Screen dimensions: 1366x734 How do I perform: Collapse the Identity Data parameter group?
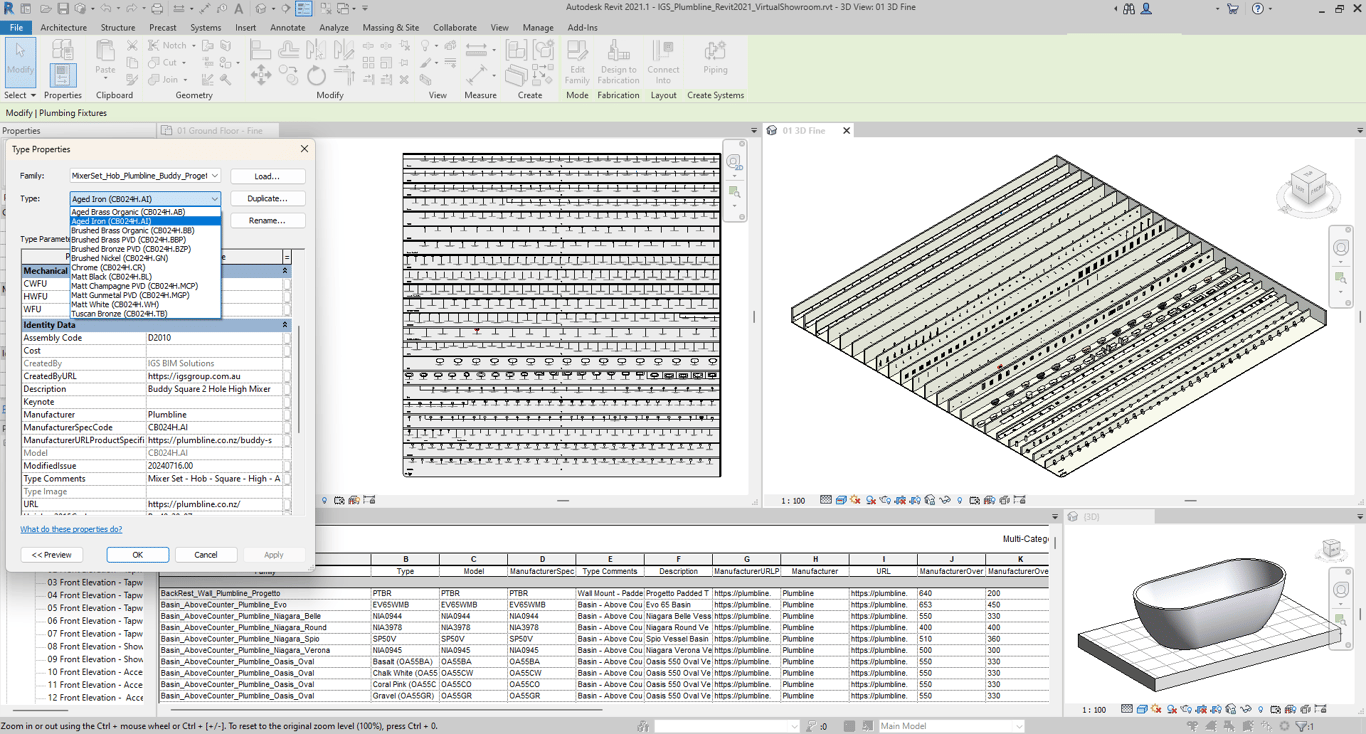coord(285,325)
